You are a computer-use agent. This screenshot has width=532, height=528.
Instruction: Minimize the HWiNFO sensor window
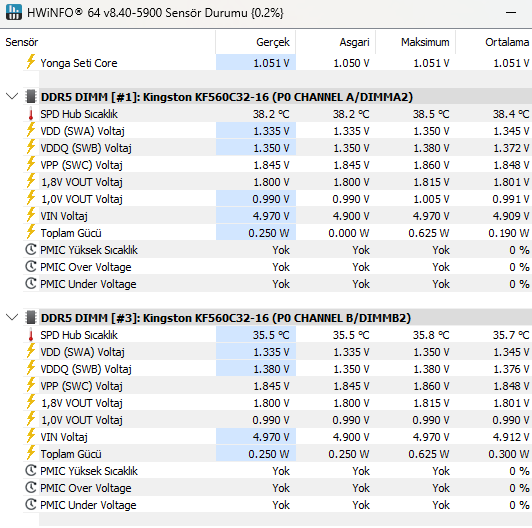(x=511, y=13)
